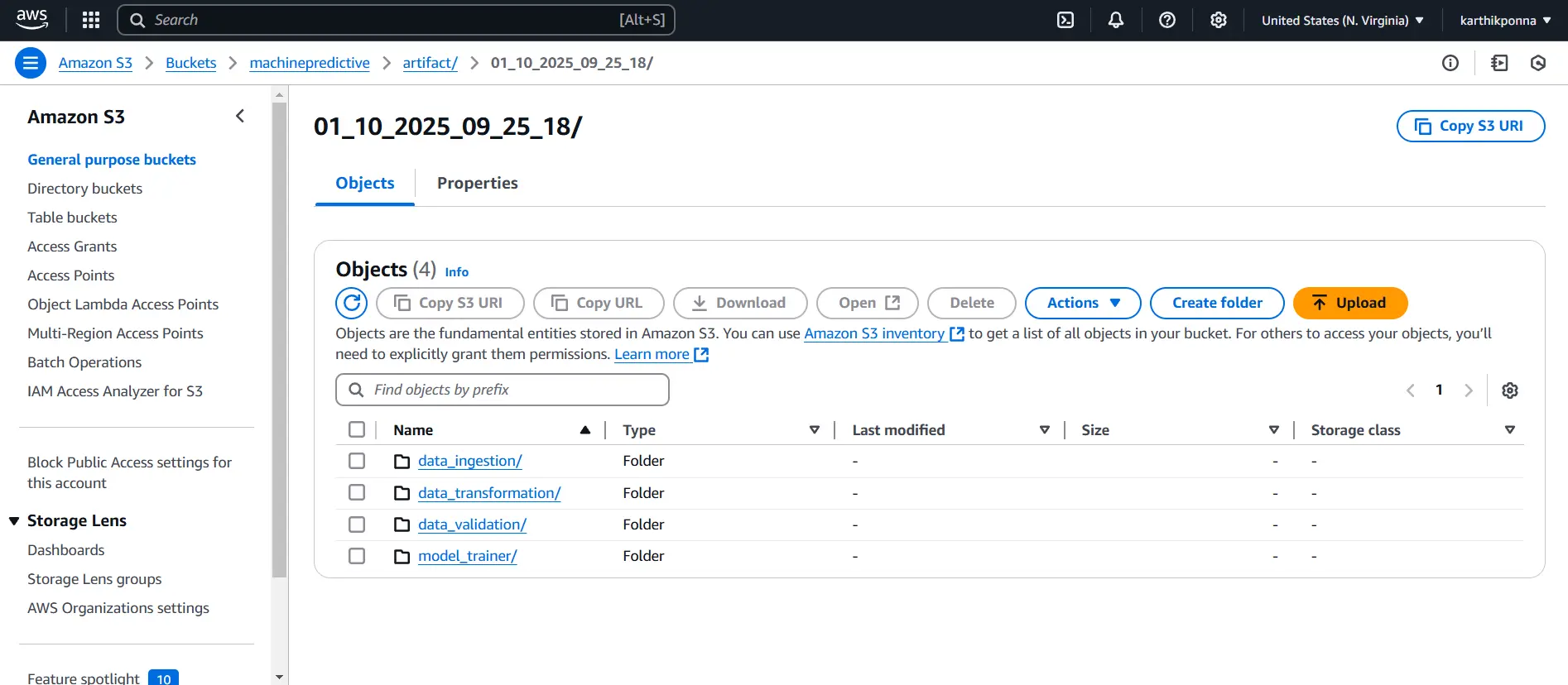Check the data_validation/ row checkbox

pyautogui.click(x=357, y=525)
